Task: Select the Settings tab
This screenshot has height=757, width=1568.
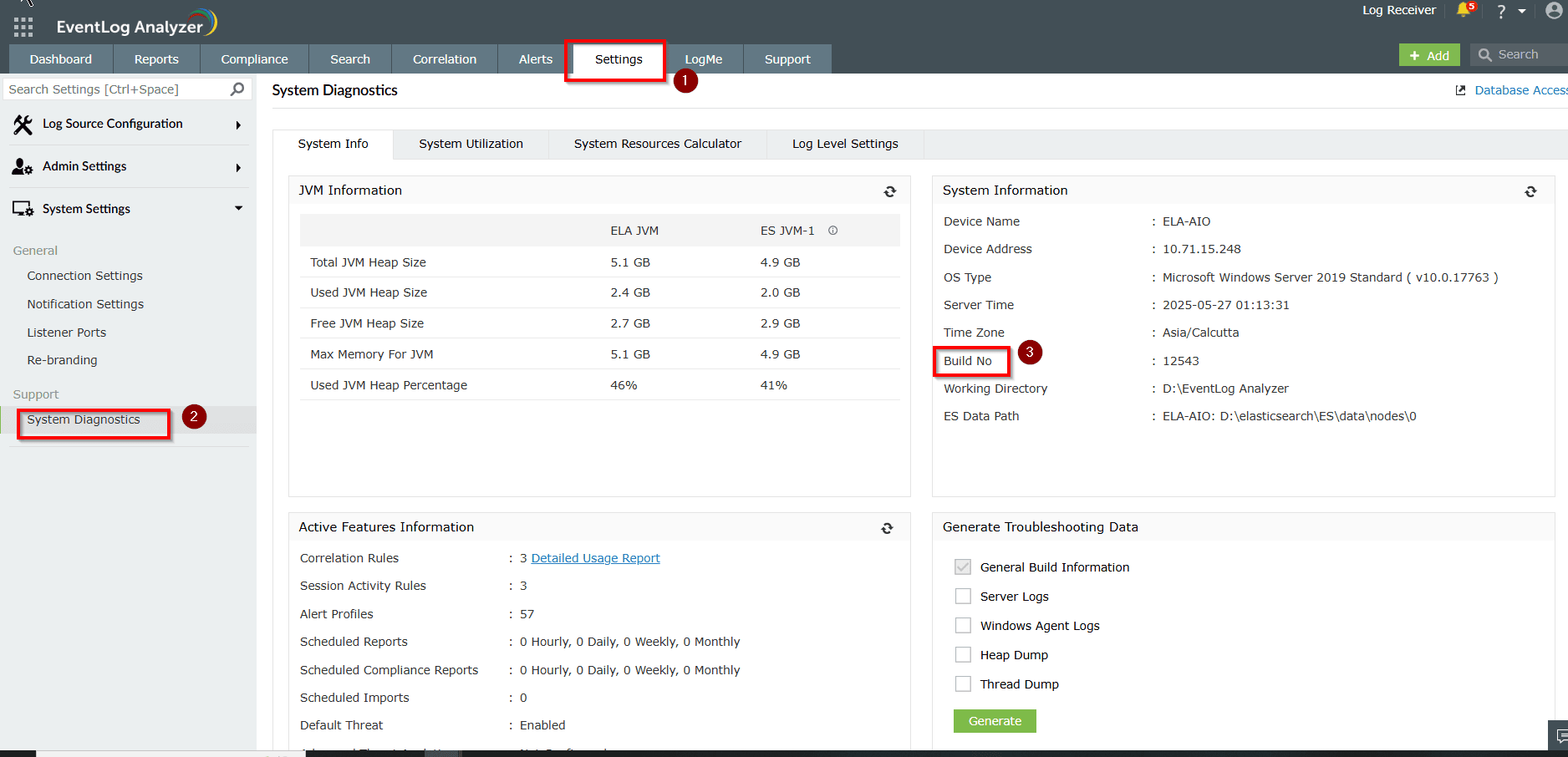Action: [619, 59]
